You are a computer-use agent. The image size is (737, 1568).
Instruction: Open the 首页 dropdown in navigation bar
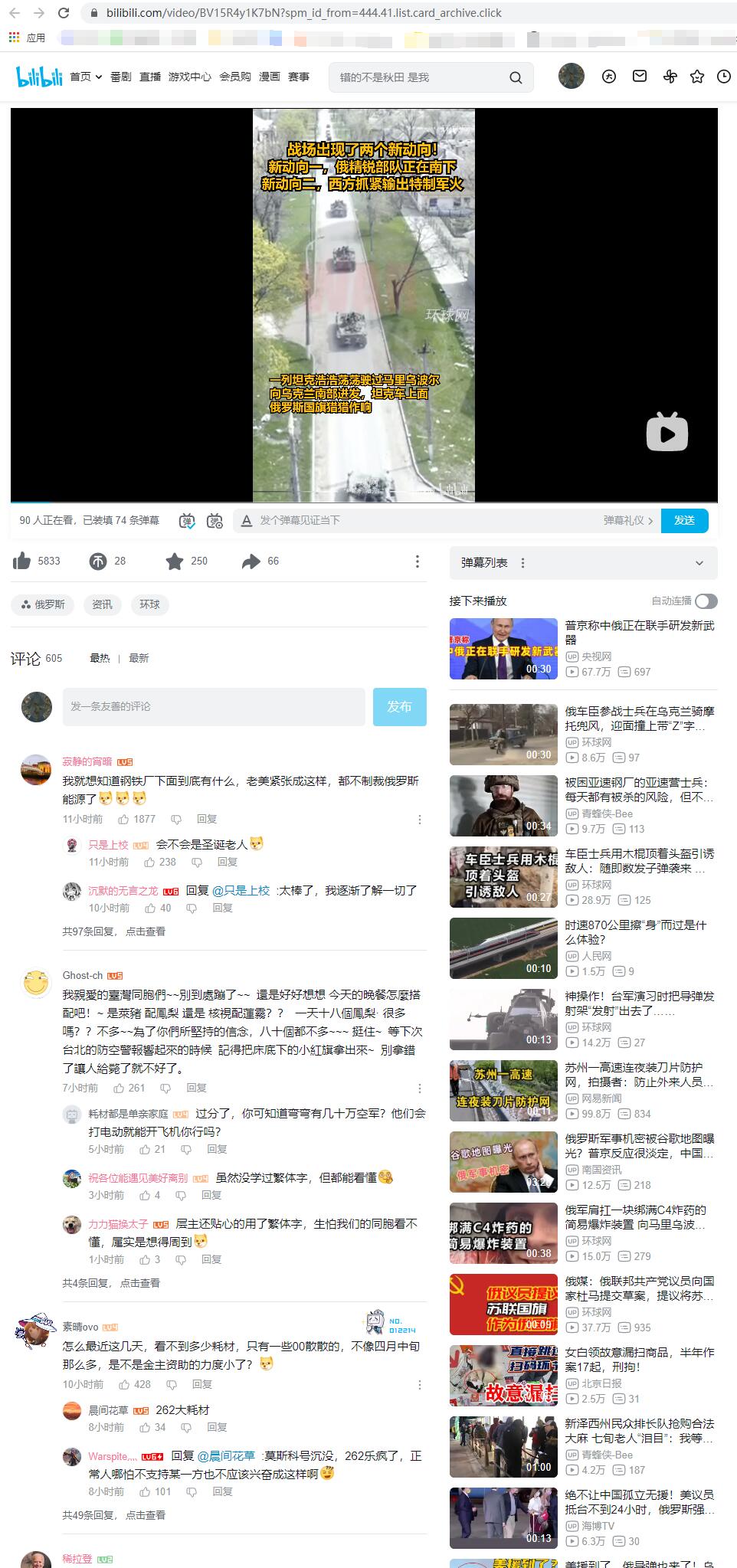(x=86, y=77)
